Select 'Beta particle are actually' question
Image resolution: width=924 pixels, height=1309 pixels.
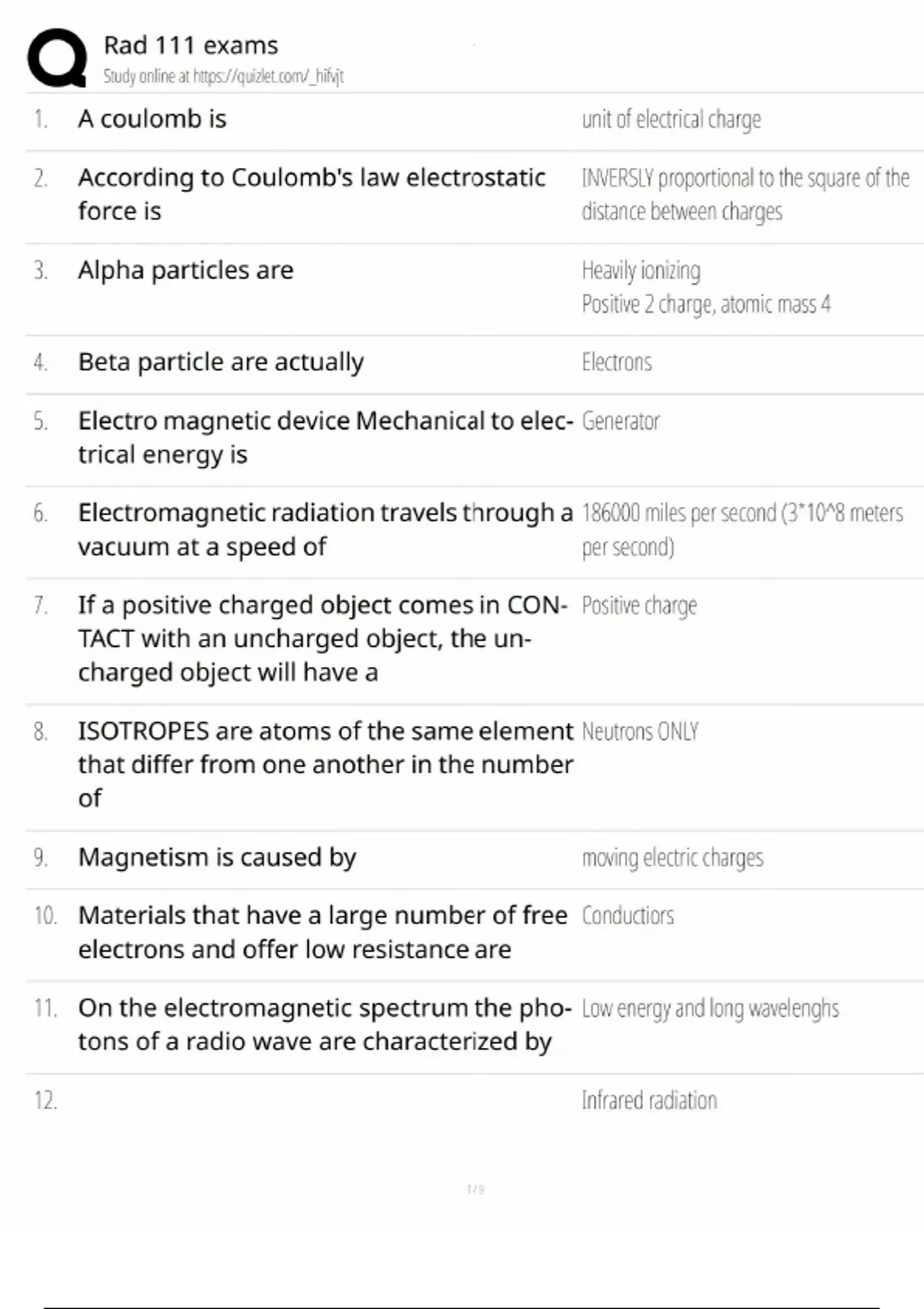pos(221,362)
